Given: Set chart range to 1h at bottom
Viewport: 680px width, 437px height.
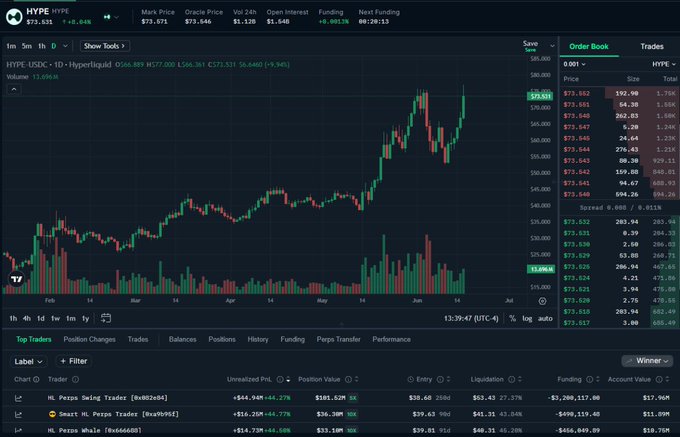Looking at the screenshot, I should click(13, 319).
